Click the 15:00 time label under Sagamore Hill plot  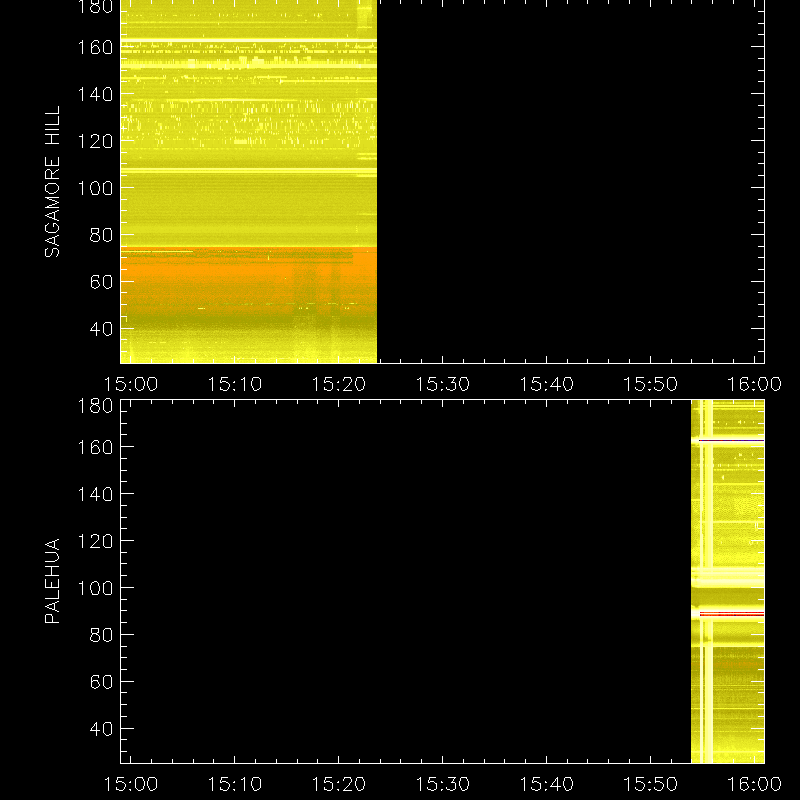pyautogui.click(x=131, y=384)
